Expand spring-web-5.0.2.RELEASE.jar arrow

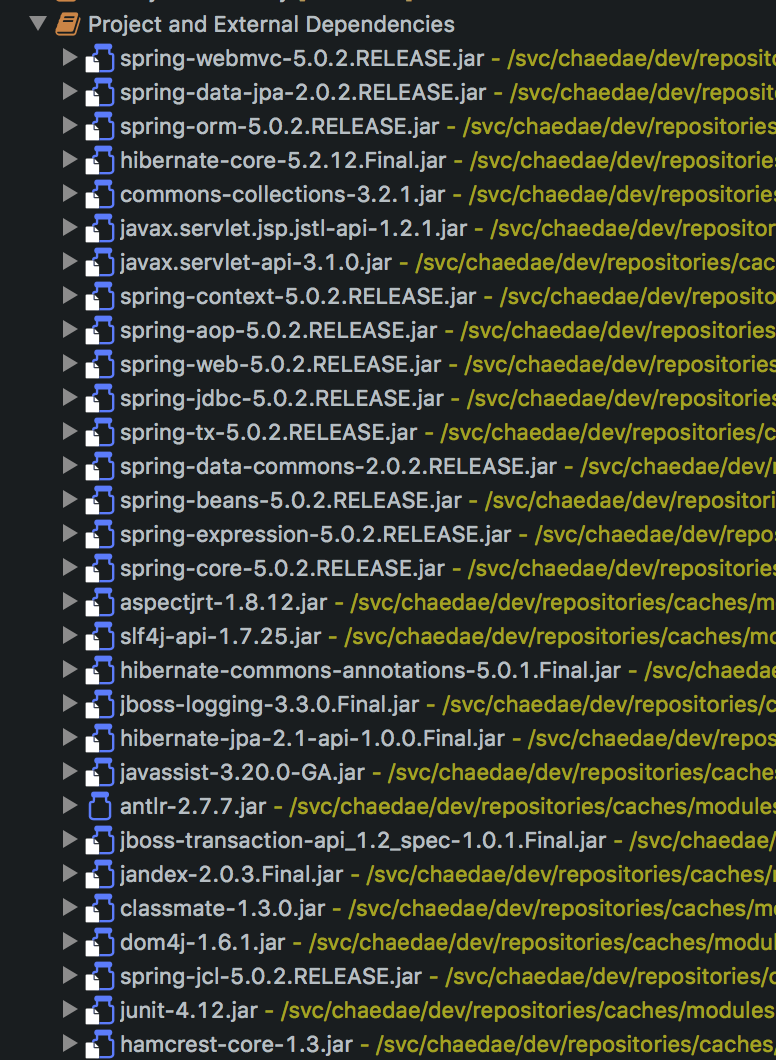pyautogui.click(x=70, y=364)
